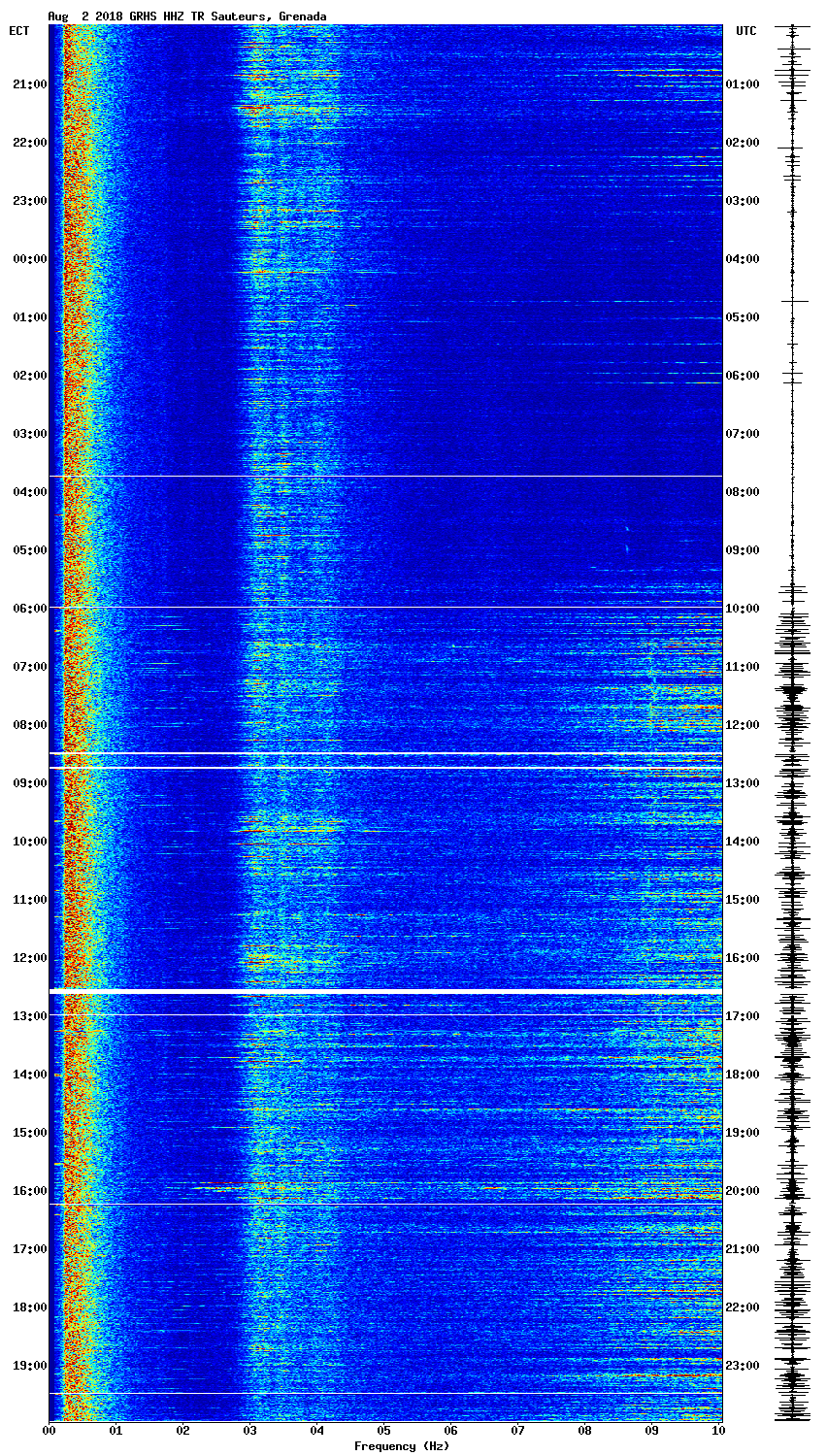Viewport: 827px width, 1456px height.
Task: Click the 18:00 ECT time label
Action: 29,1307
